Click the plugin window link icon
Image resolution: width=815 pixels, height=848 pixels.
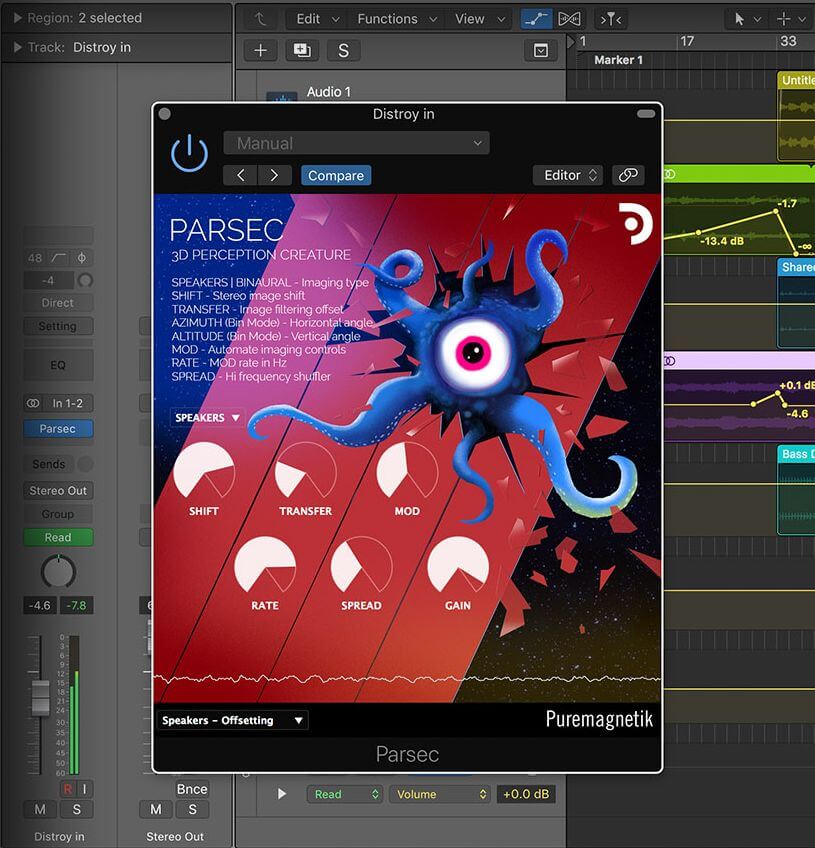(x=628, y=175)
